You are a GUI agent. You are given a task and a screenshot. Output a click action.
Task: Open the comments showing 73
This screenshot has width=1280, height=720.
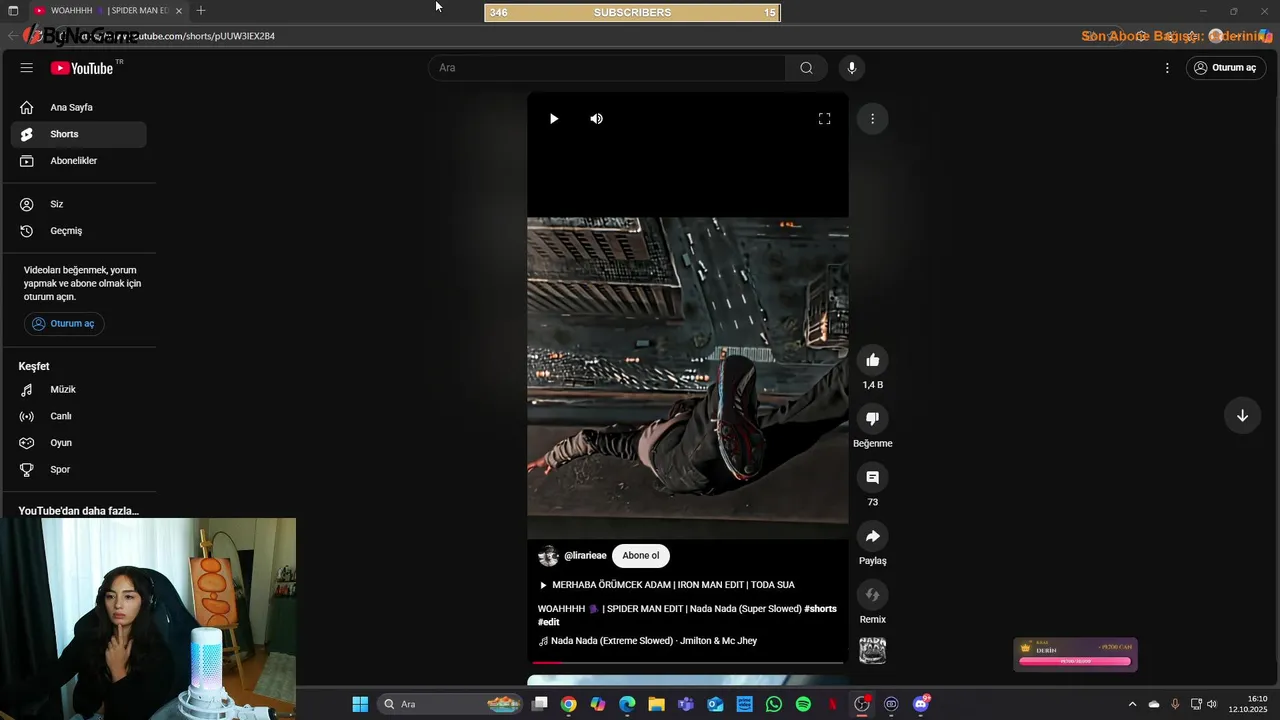[x=872, y=478]
